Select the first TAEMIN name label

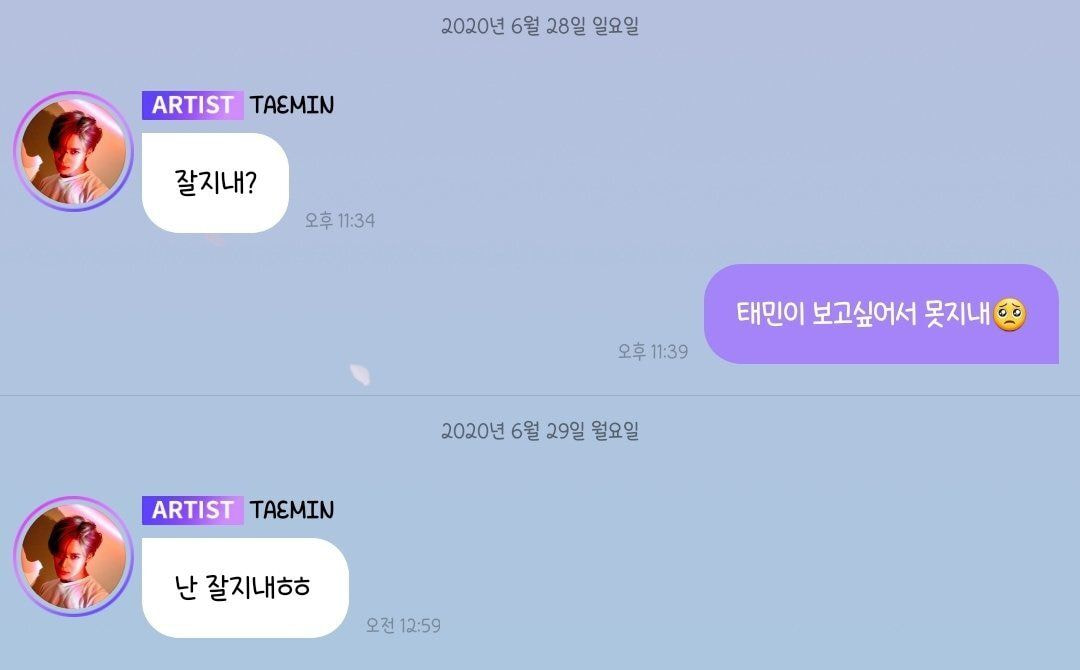tap(292, 105)
